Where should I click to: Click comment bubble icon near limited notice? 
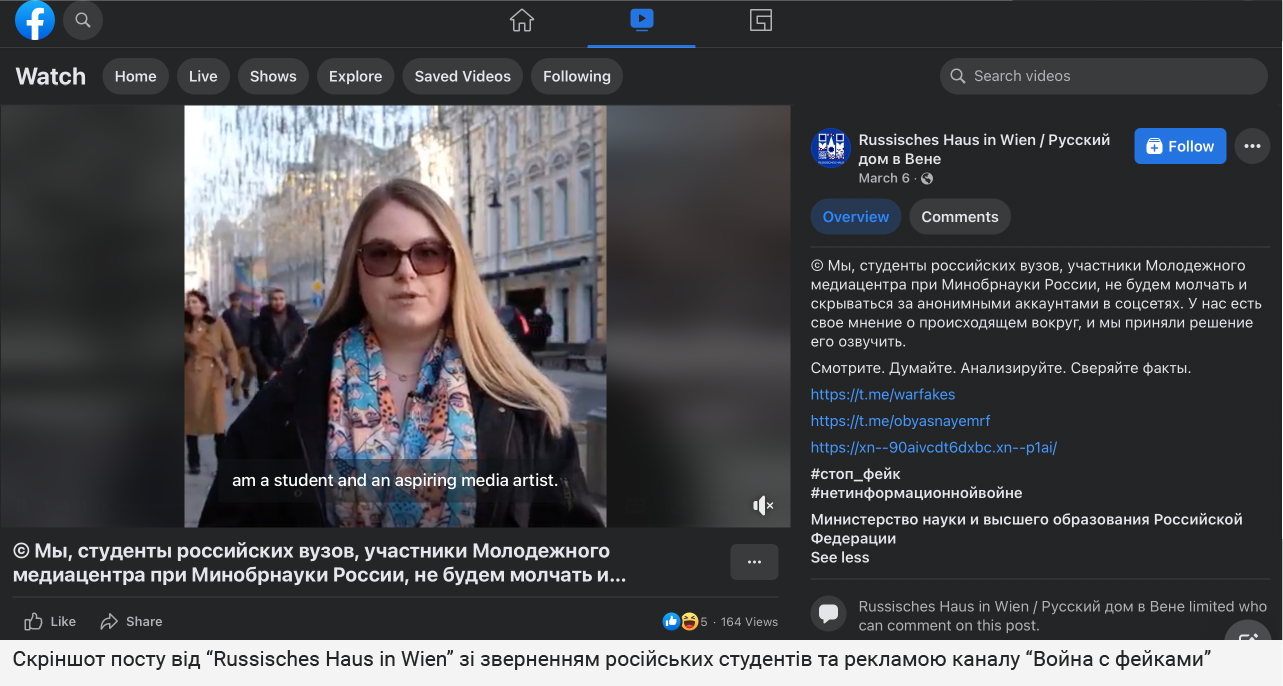coord(828,612)
